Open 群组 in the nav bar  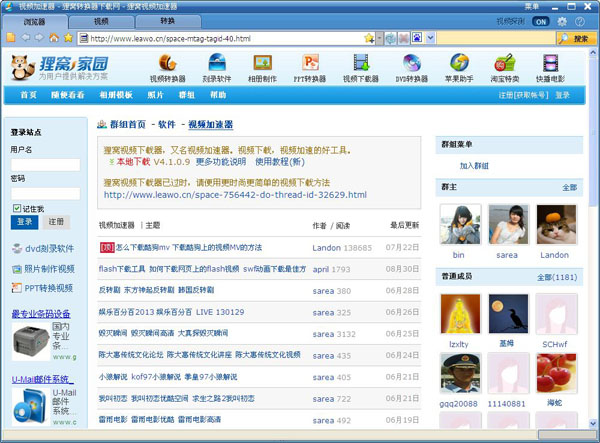coord(187,95)
